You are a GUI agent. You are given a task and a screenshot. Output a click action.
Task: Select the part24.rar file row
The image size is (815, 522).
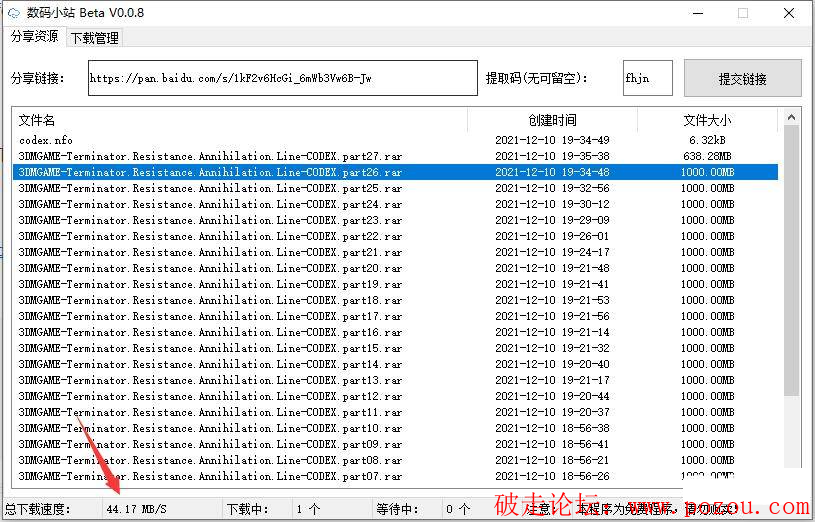click(396, 204)
